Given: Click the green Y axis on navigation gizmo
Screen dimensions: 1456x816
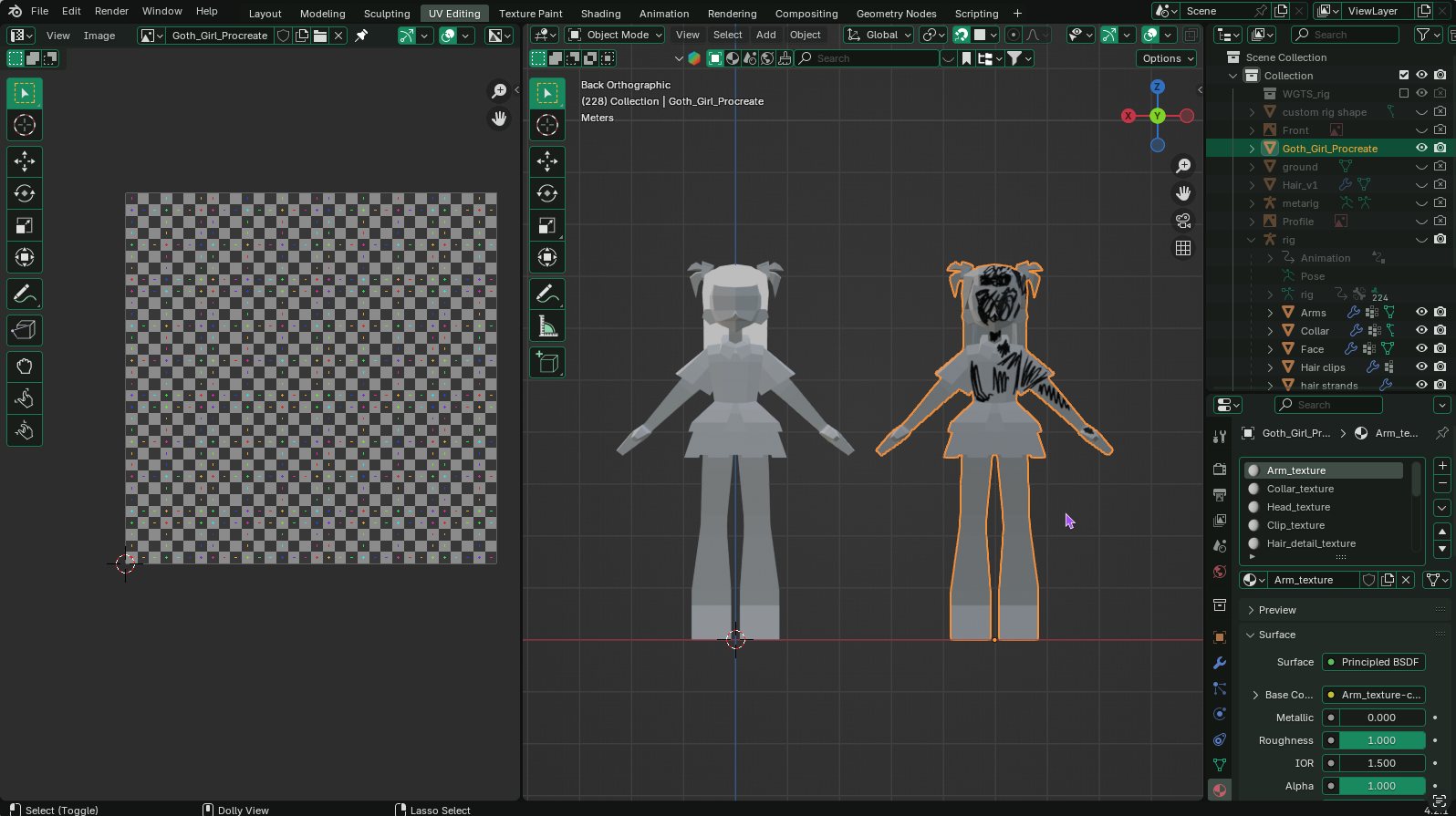Looking at the screenshot, I should point(1158,116).
